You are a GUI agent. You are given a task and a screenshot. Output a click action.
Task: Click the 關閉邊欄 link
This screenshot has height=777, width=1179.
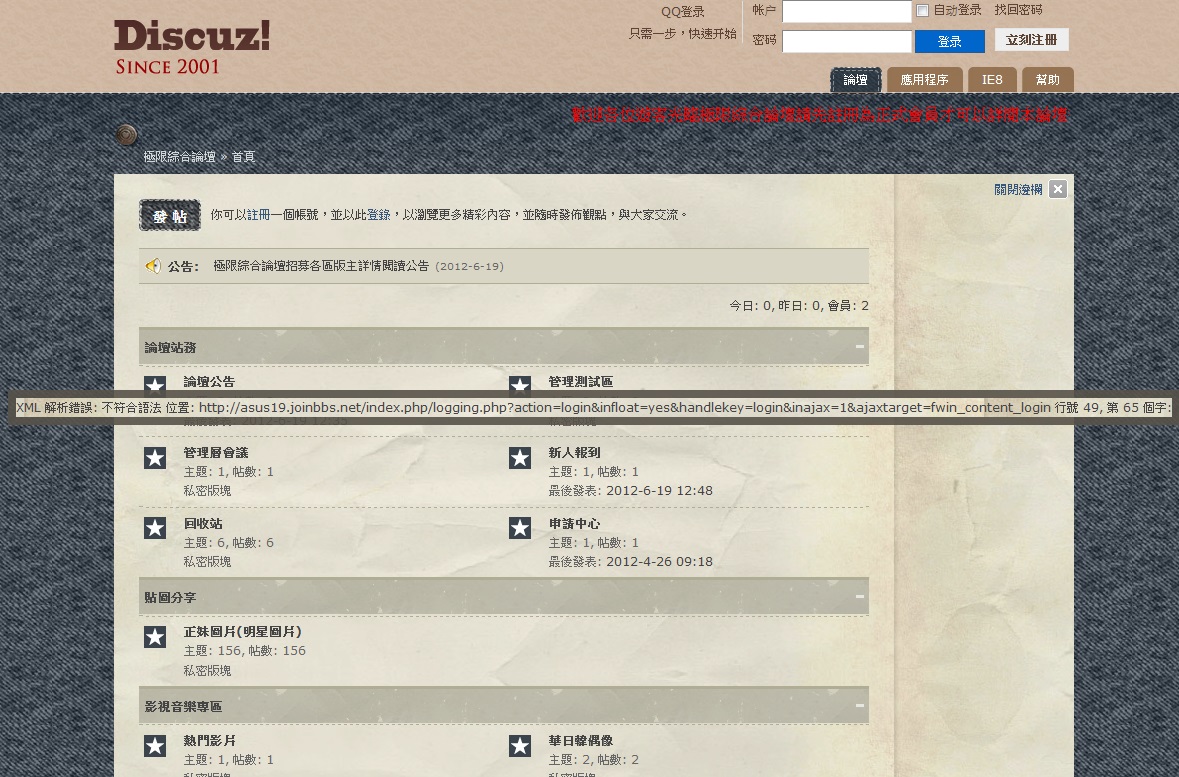tap(1018, 190)
